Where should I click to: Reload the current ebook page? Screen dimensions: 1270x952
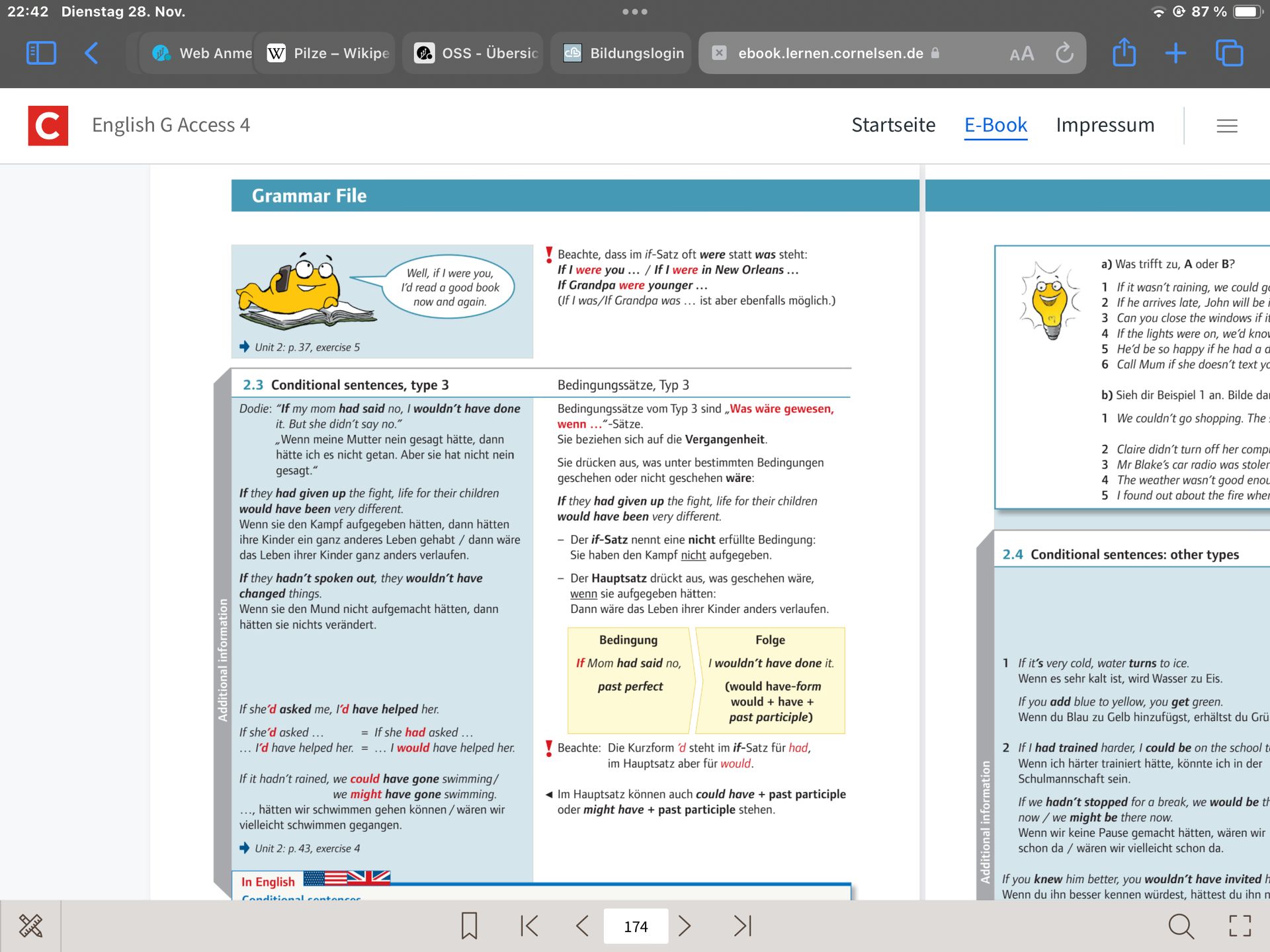(x=1064, y=53)
